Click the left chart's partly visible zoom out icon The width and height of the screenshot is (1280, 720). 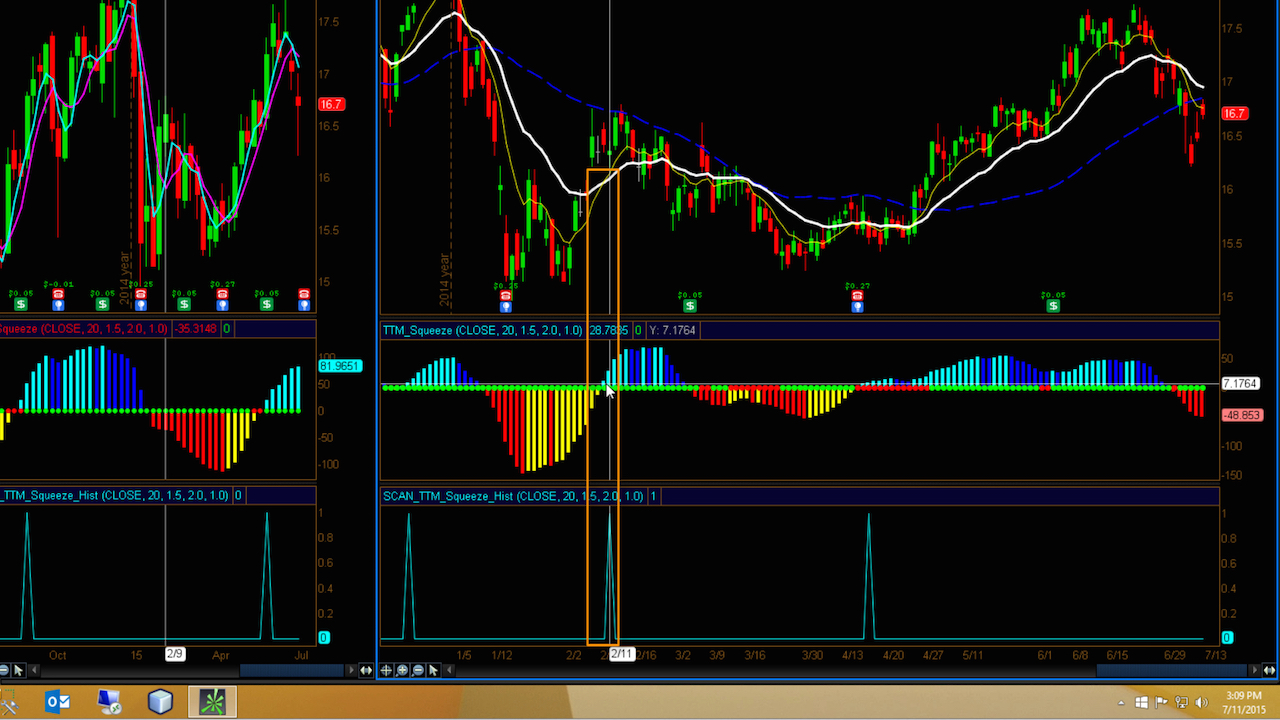(3, 670)
